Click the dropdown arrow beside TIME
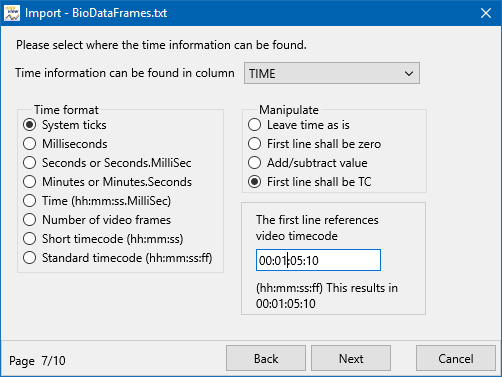Screen dimensions: 502x377 coord(409,73)
